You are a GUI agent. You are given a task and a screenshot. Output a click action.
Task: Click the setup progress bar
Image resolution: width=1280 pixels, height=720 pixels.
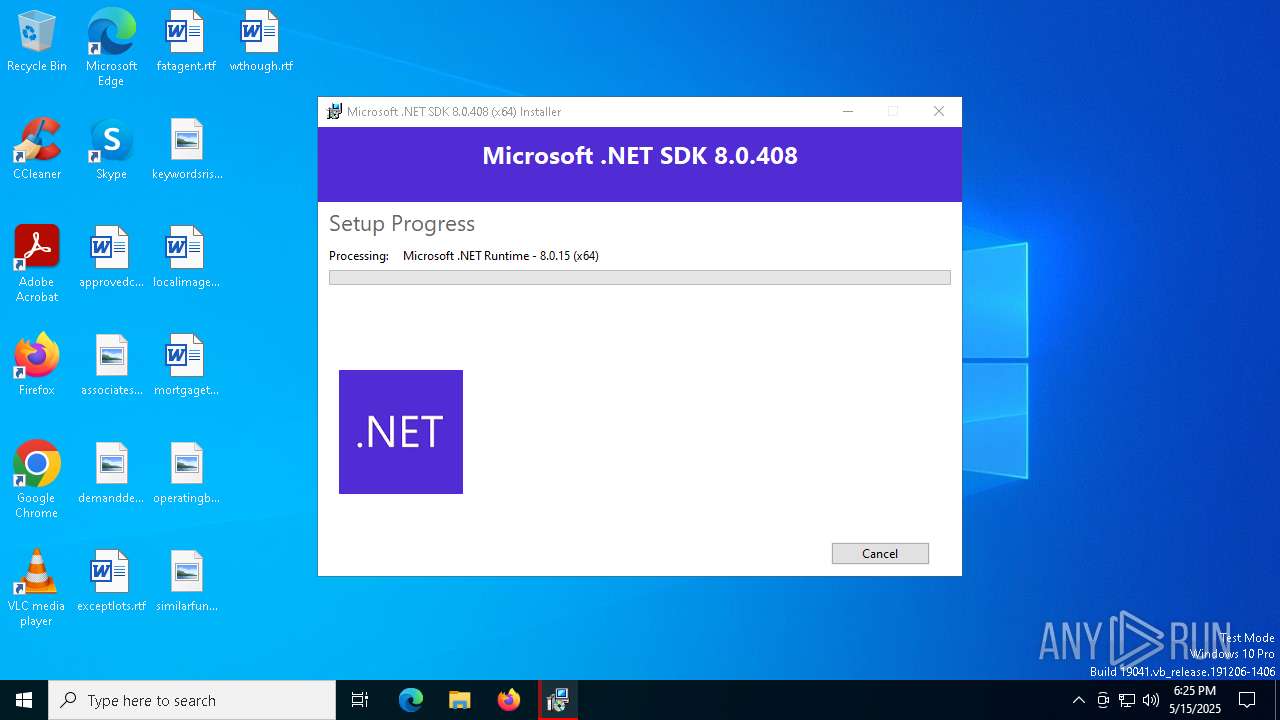640,277
